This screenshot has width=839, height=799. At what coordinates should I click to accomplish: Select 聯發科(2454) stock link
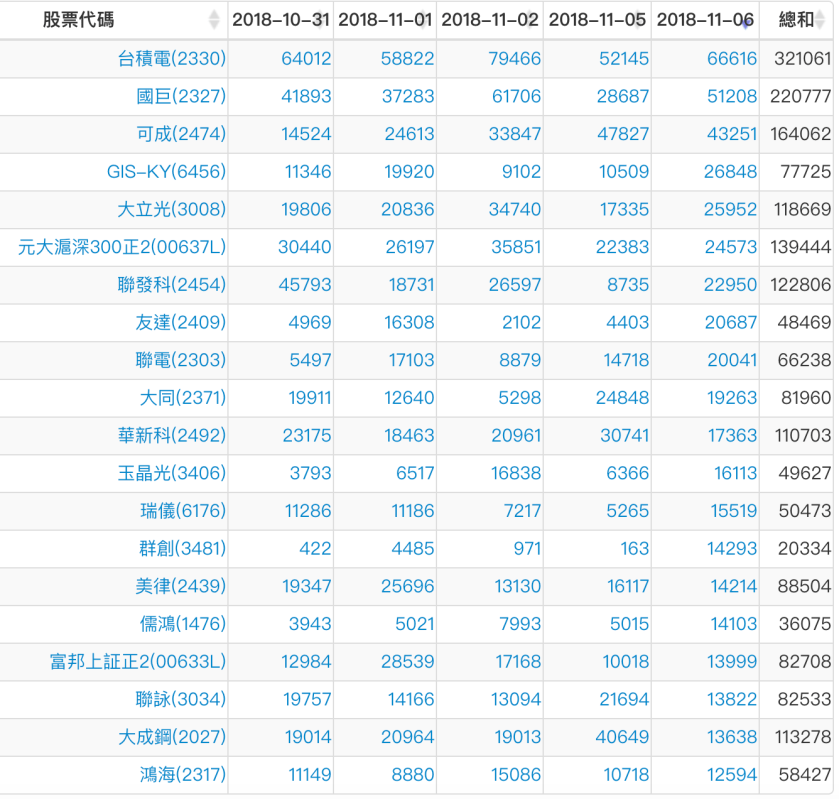(x=172, y=285)
